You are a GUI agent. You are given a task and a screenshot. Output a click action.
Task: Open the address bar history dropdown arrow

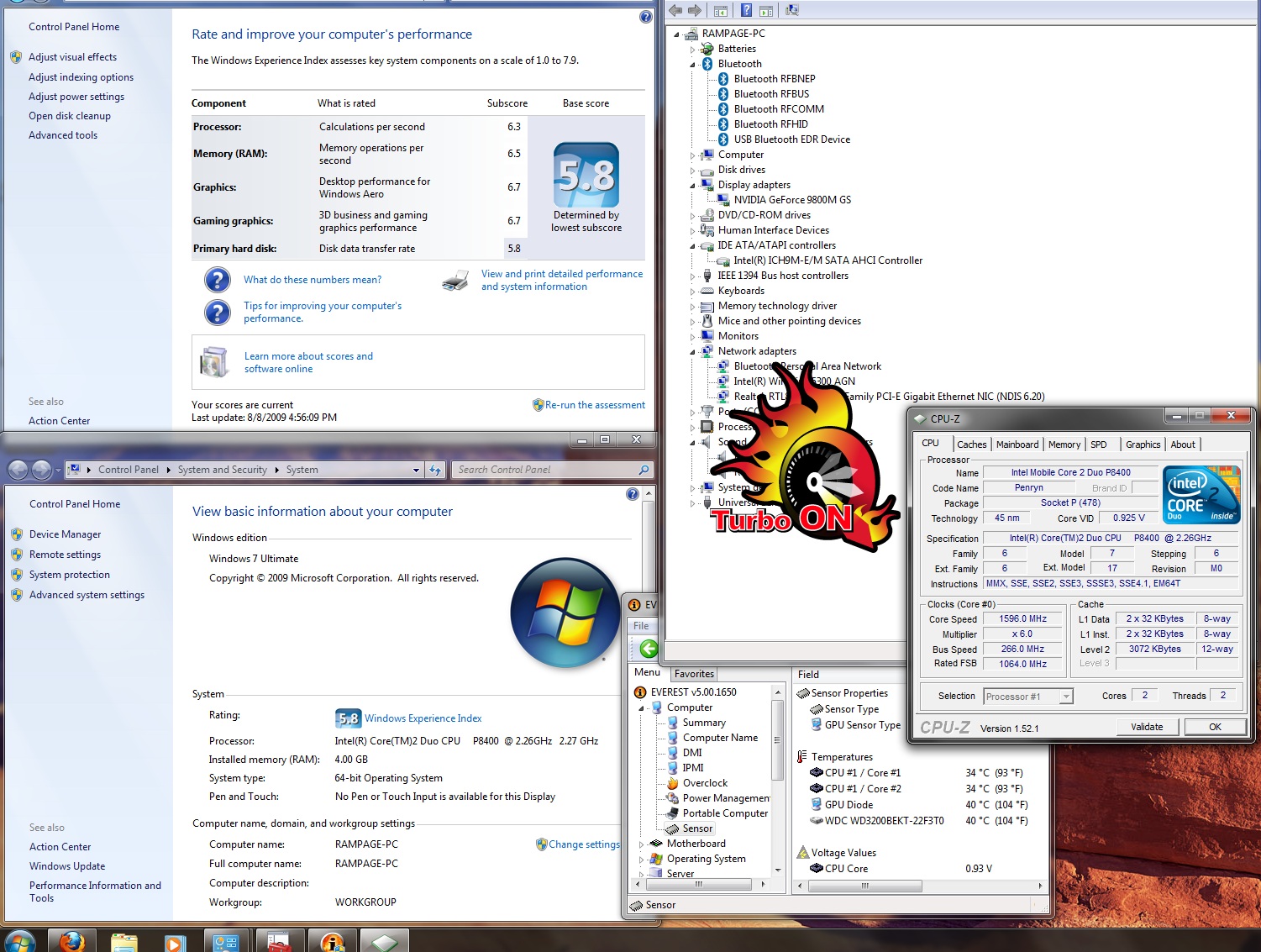pos(416,470)
